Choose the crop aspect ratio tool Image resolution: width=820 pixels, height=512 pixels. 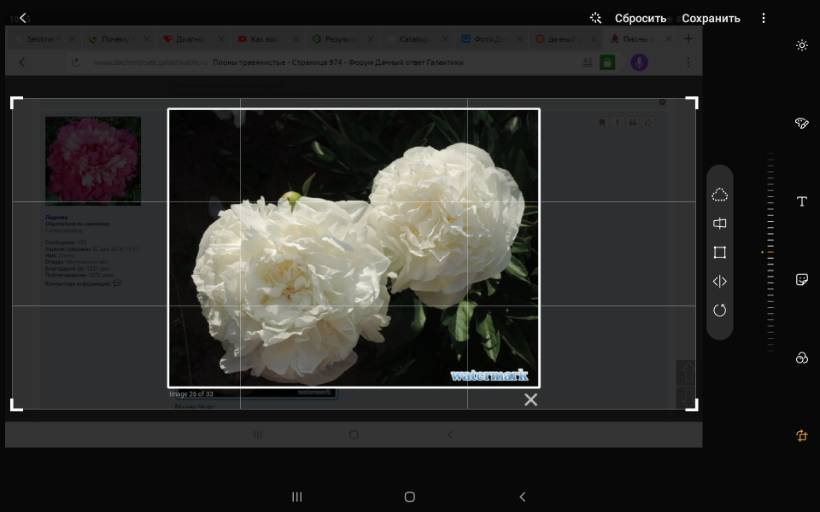[x=719, y=253]
